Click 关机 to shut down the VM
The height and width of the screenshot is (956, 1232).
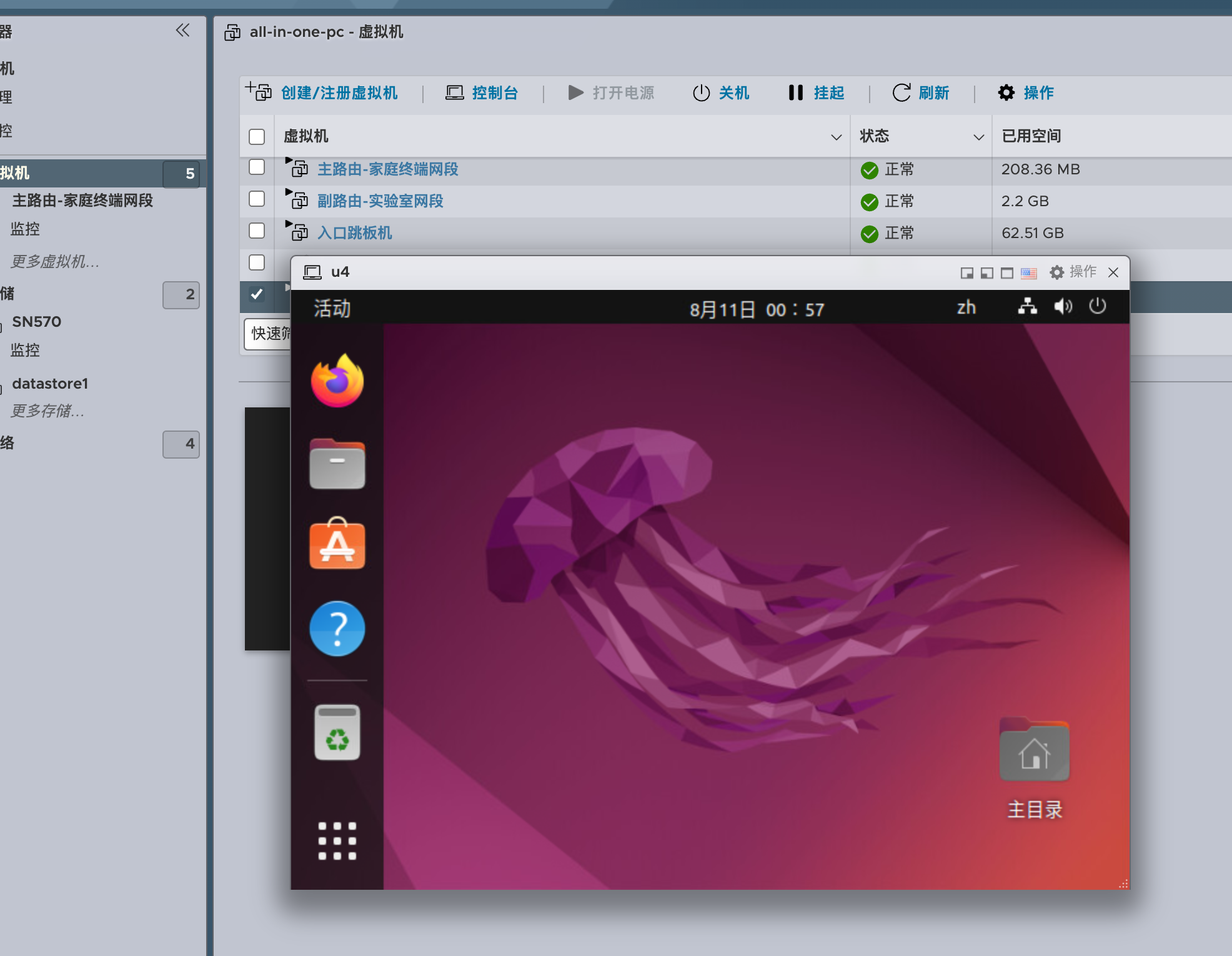pos(721,92)
